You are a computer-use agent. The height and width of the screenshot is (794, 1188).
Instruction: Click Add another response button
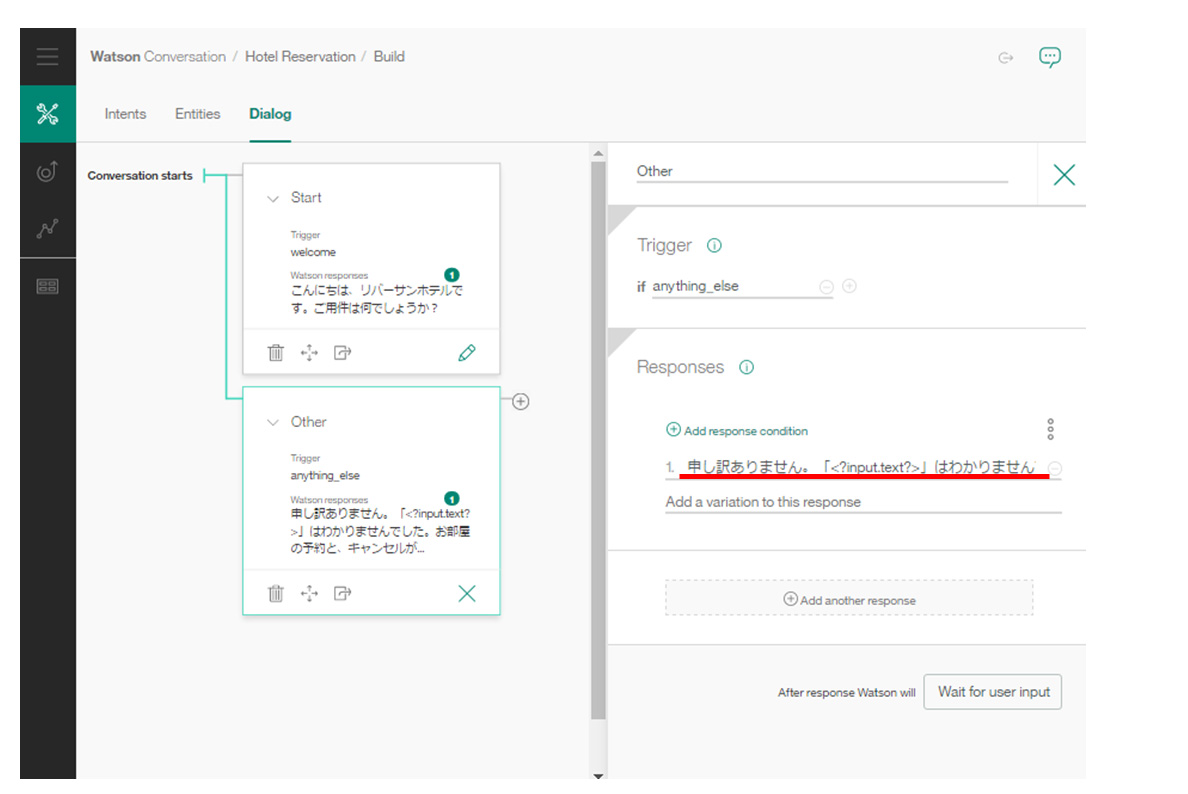point(849,599)
